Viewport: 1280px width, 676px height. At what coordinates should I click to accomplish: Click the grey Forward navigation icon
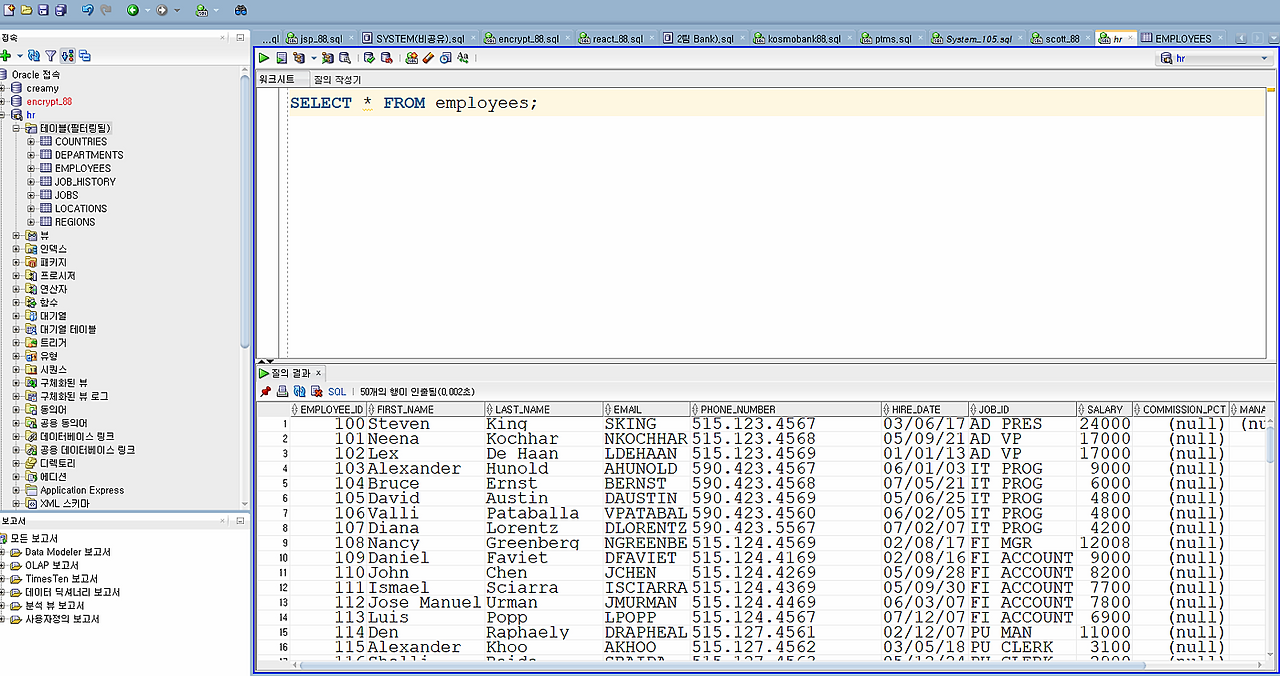click(162, 10)
